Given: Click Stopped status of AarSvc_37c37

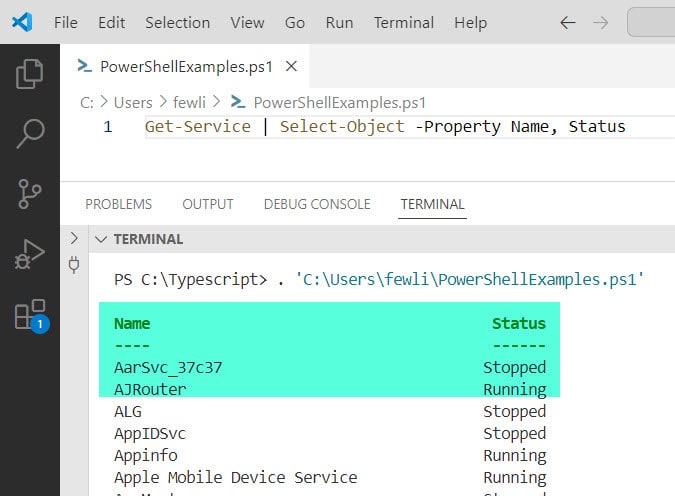Looking at the screenshot, I should [x=514, y=368].
